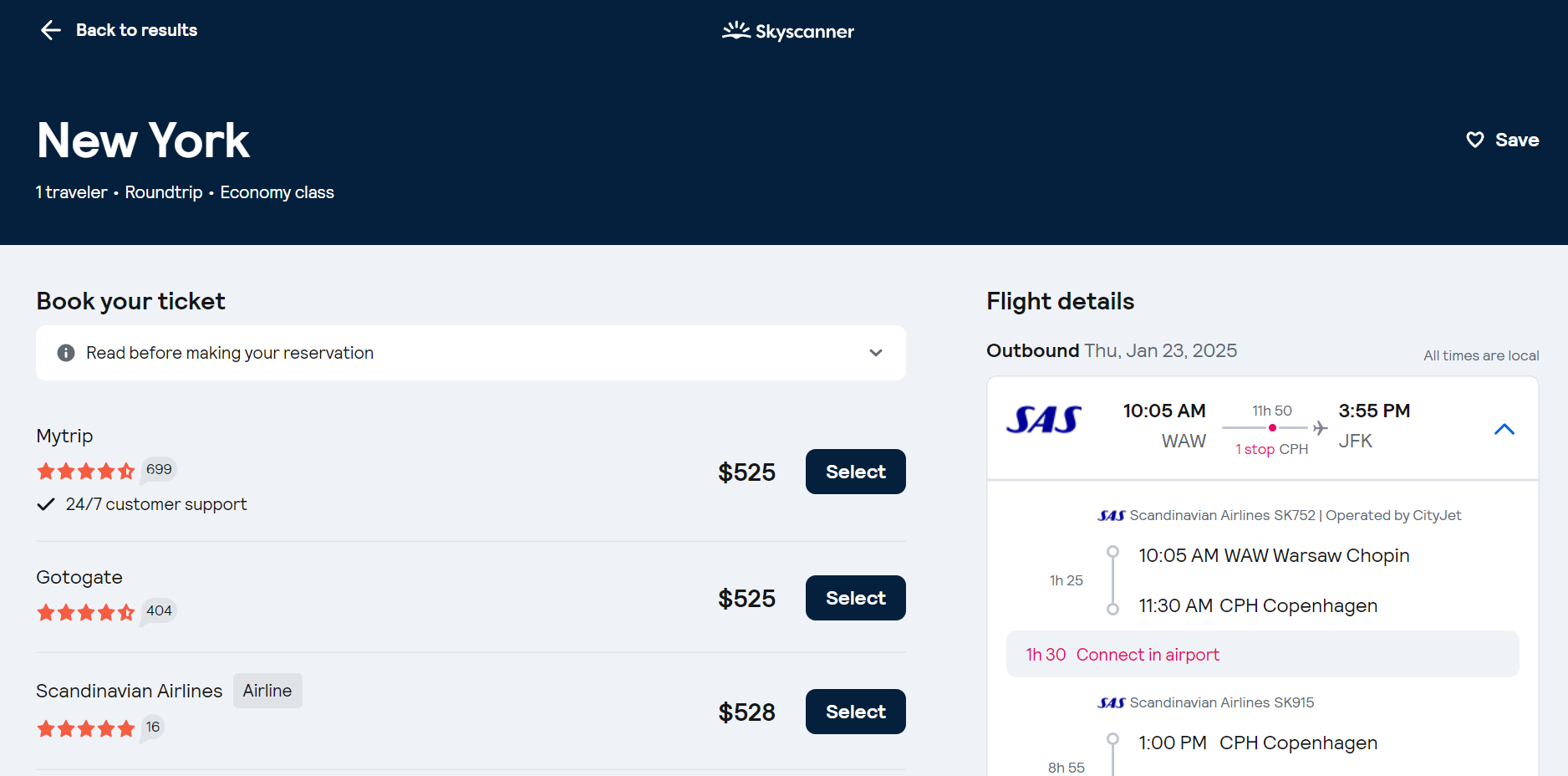Click Scandinavian Airlines 16 reviews bubble
The width and height of the screenshot is (1568, 776).
(153, 727)
